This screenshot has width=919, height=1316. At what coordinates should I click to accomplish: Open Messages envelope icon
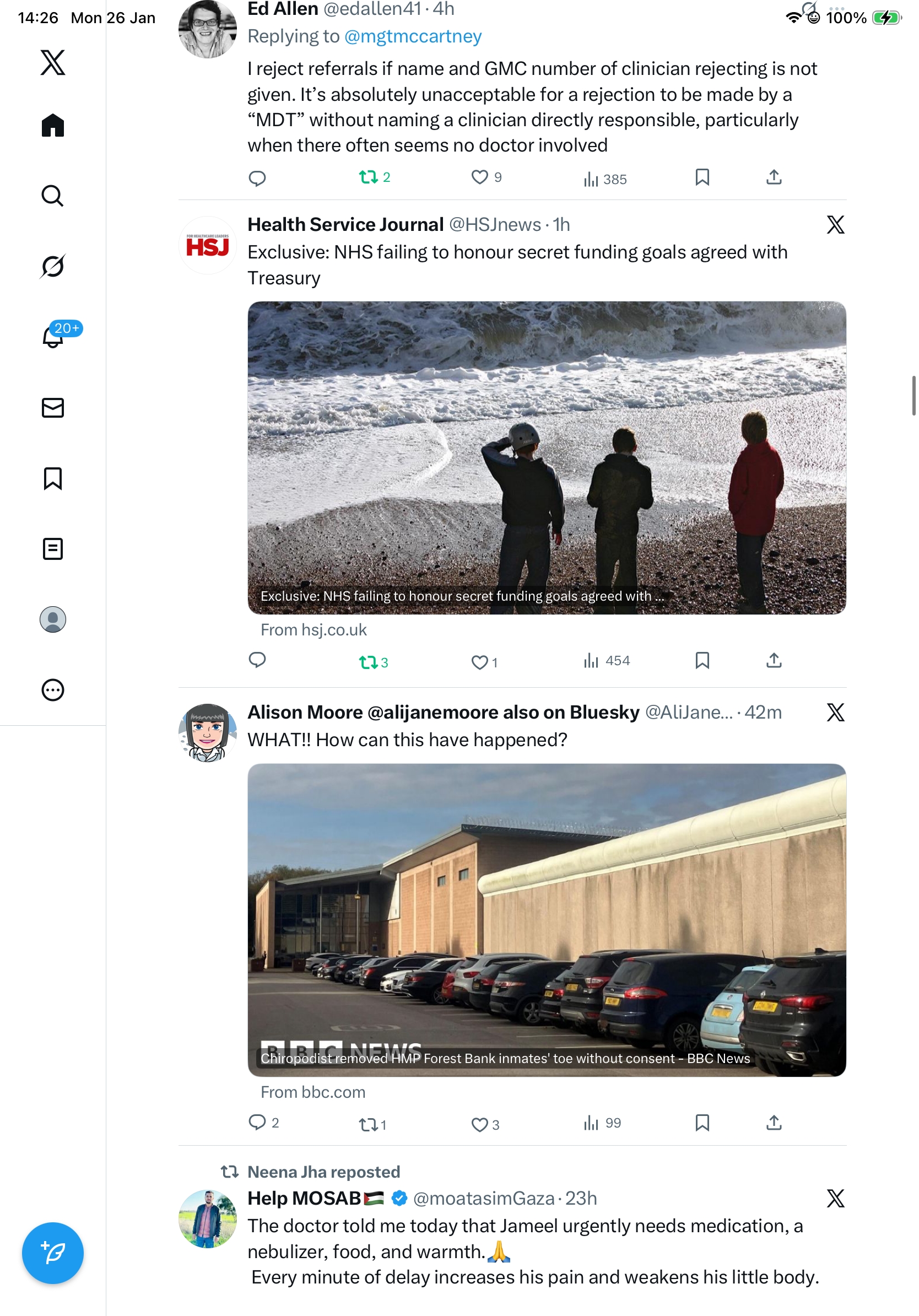coord(53,407)
